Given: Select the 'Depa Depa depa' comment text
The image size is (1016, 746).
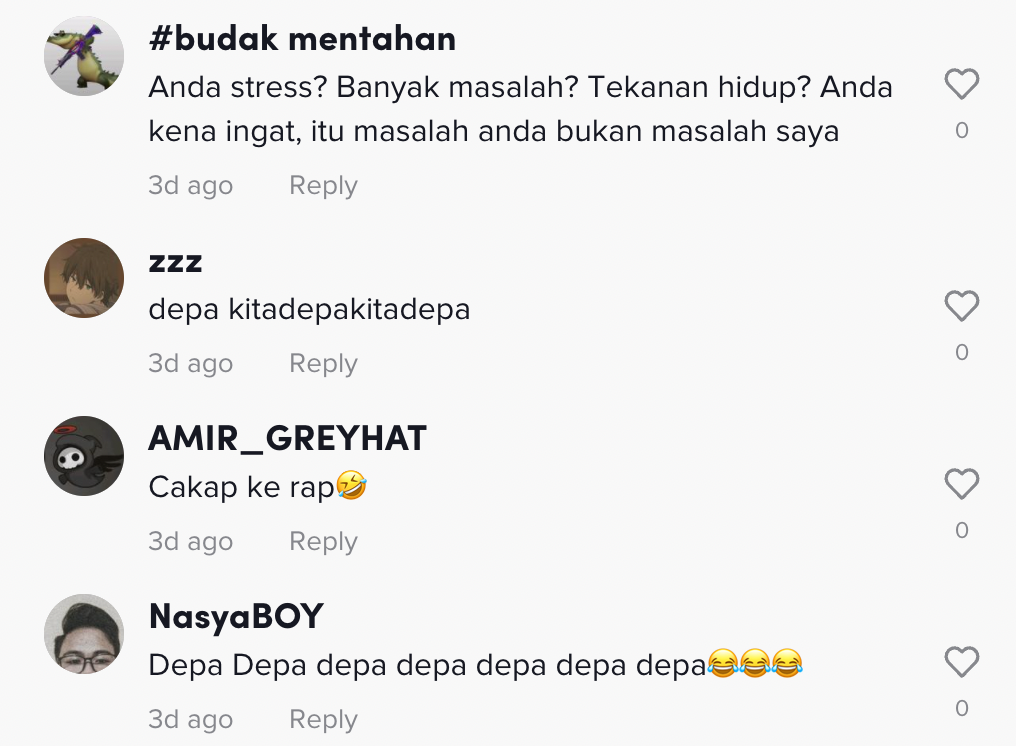Looking at the screenshot, I should tap(476, 665).
